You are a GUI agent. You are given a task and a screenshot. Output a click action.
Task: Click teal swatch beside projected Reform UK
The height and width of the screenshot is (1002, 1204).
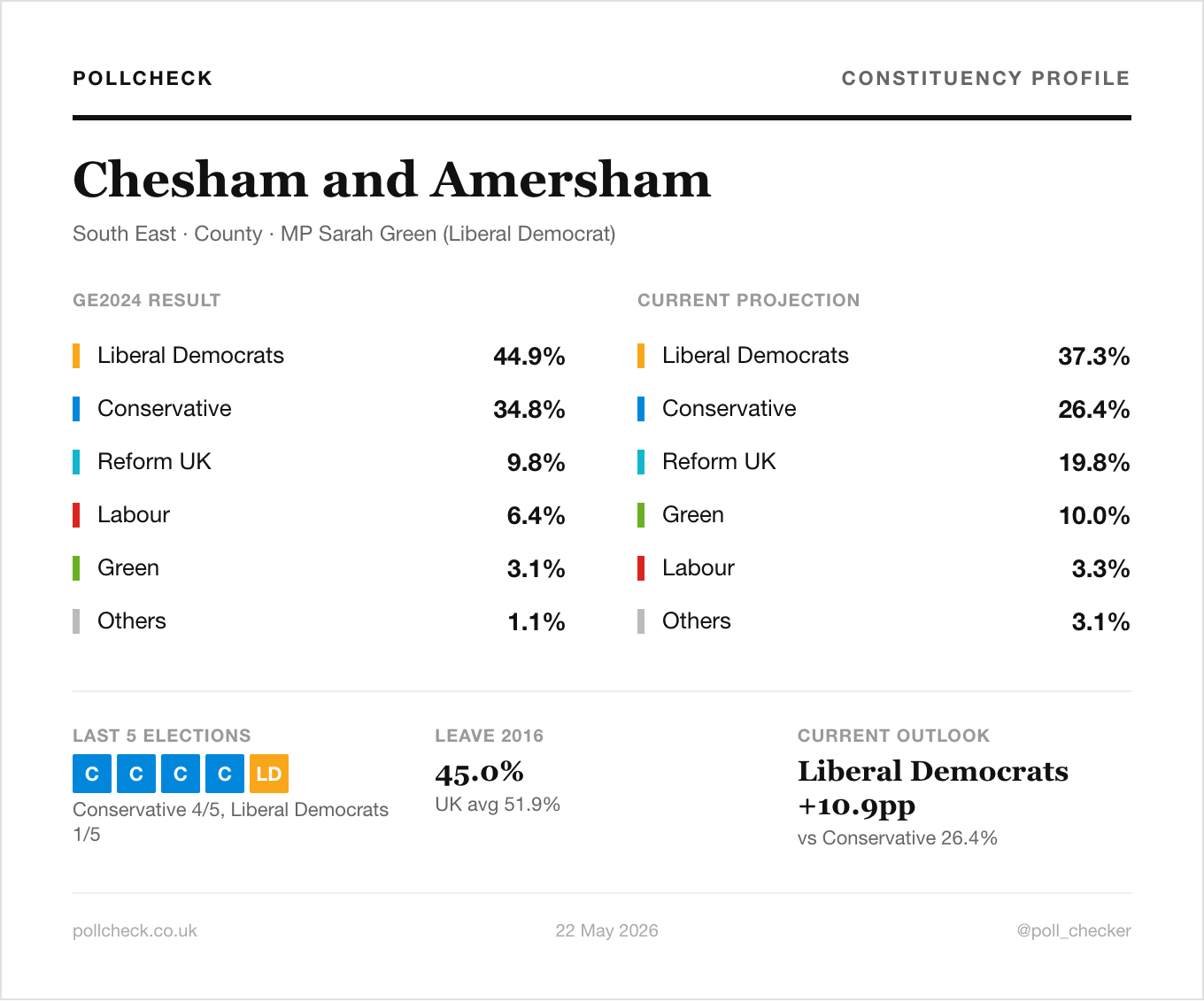pos(641,462)
